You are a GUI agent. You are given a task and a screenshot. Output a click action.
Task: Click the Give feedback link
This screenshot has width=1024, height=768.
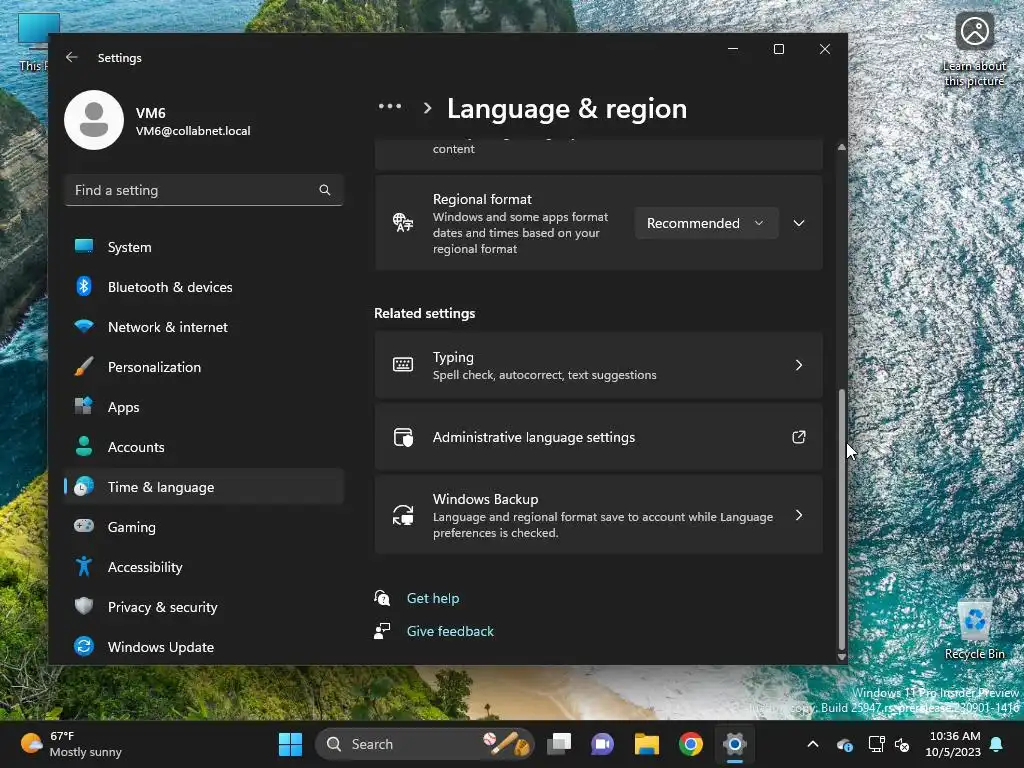450,631
